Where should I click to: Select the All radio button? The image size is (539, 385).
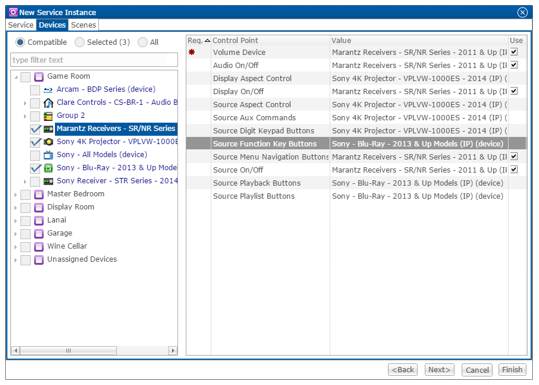tap(142, 42)
